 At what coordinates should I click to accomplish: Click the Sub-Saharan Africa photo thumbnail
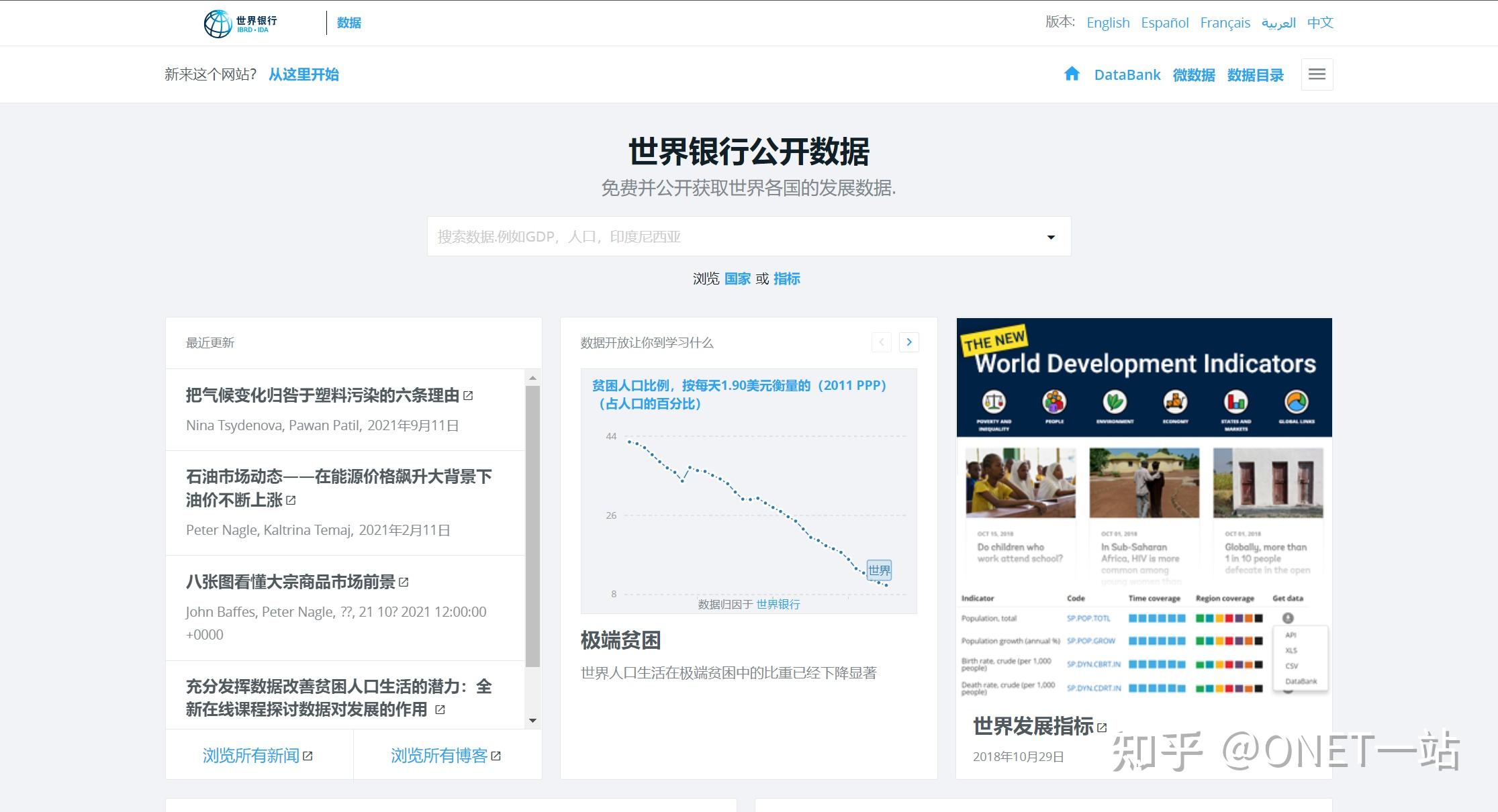click(x=1143, y=483)
